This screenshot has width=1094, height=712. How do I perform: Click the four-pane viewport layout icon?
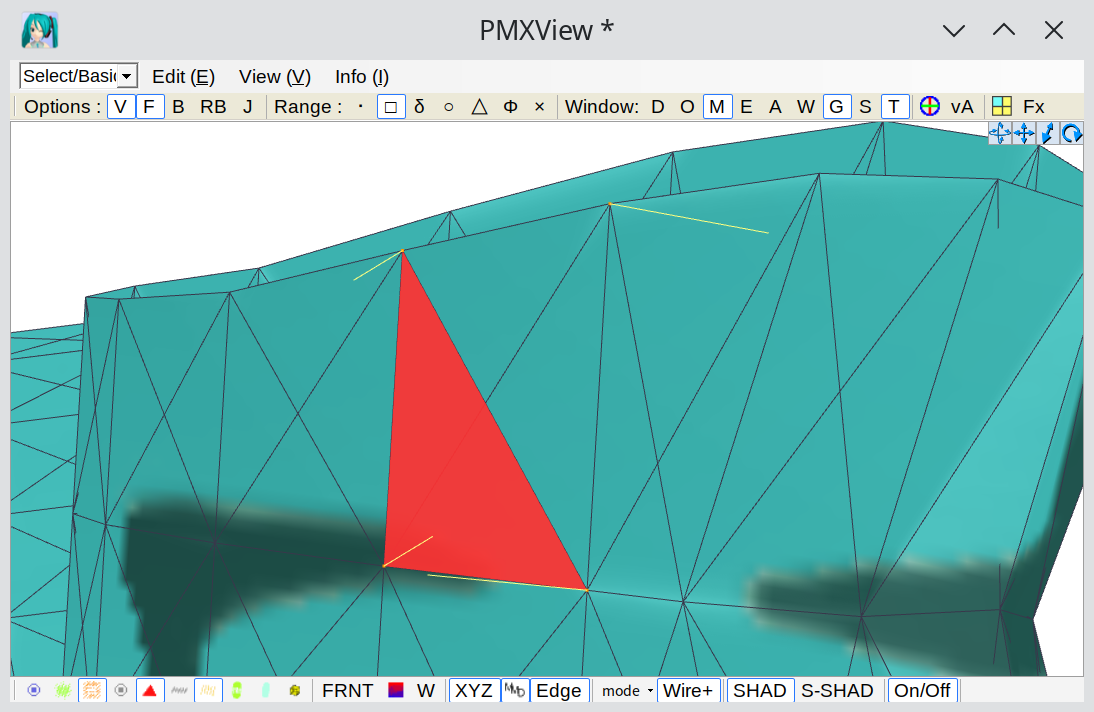(1002, 106)
